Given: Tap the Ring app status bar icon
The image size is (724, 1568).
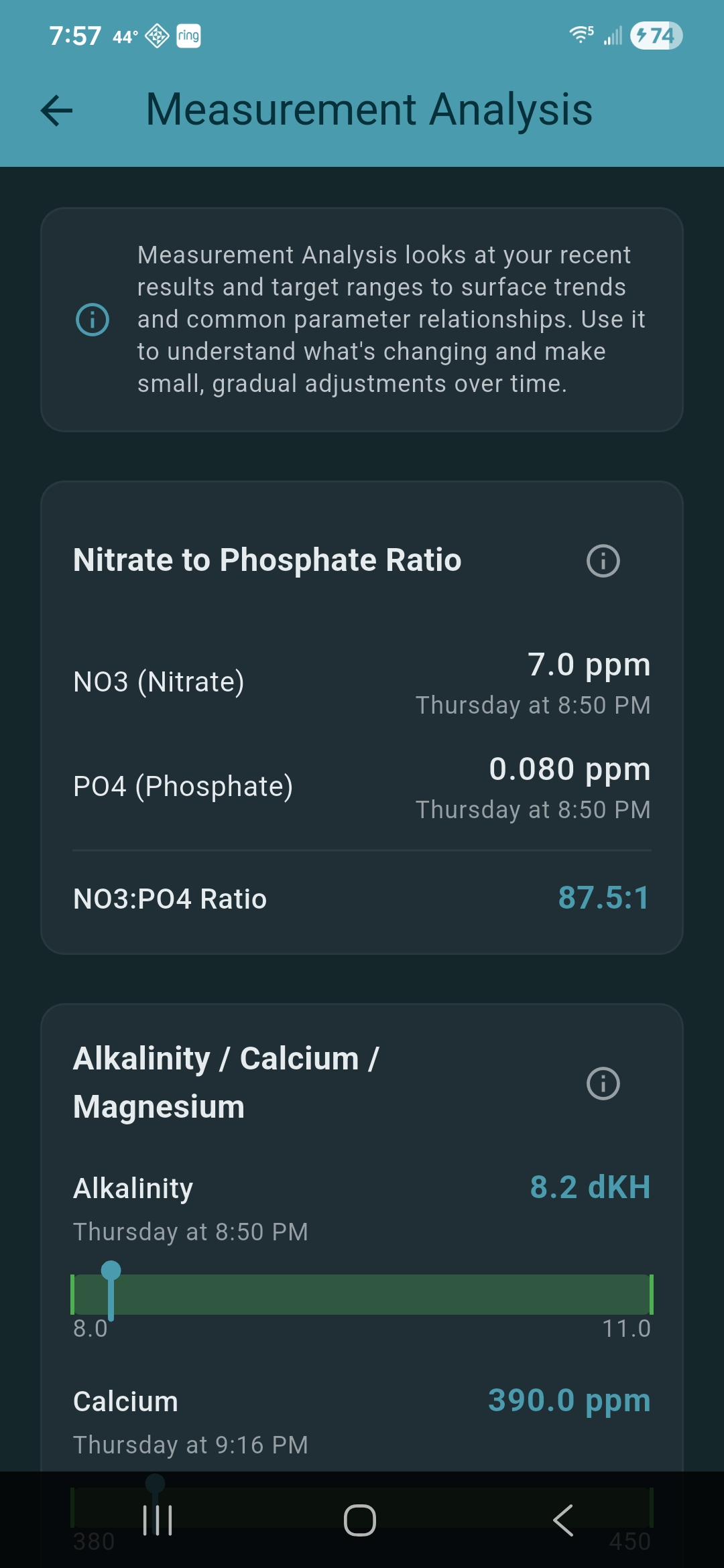Looking at the screenshot, I should [x=188, y=36].
